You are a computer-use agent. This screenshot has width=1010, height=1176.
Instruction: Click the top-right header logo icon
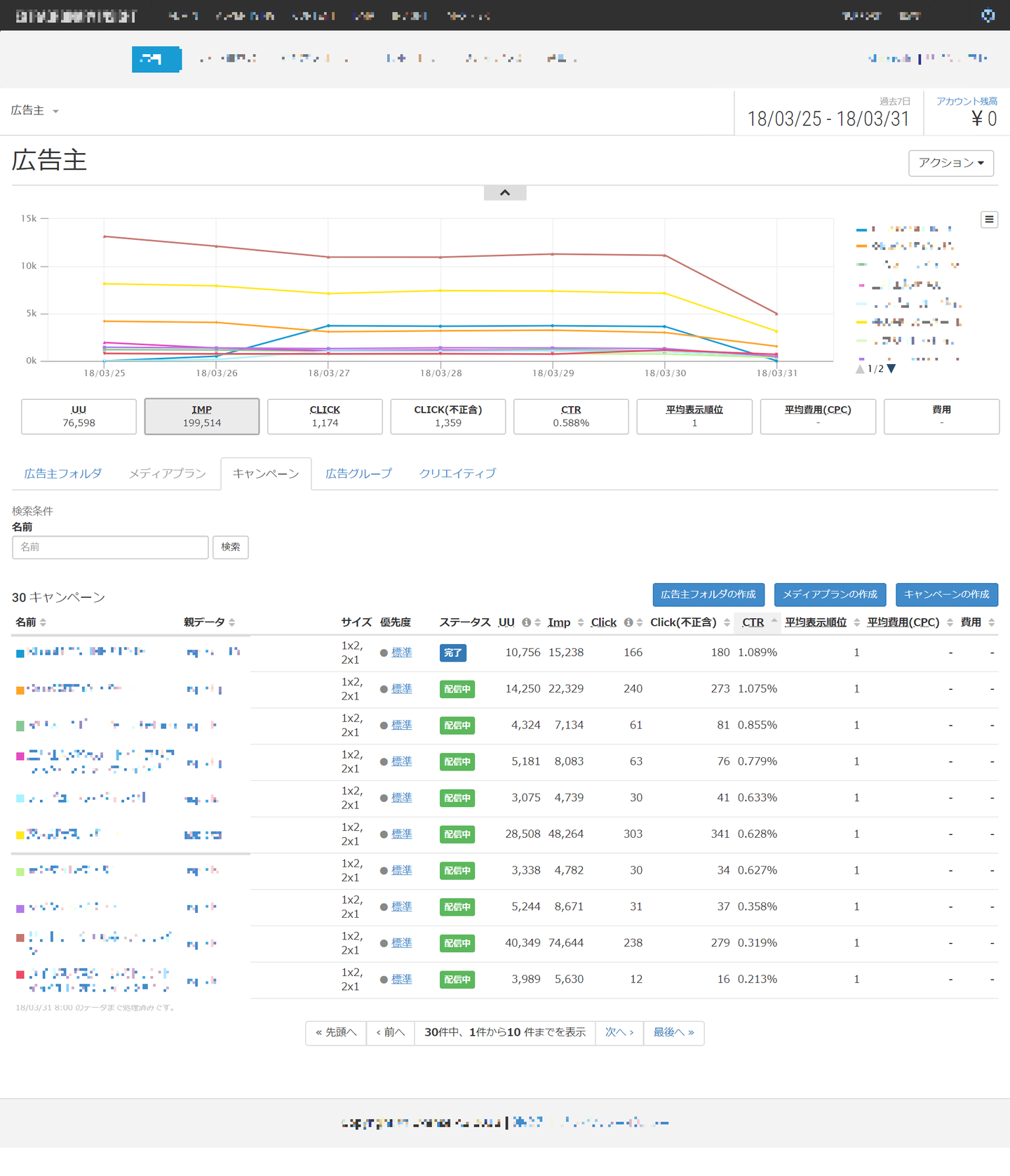[x=988, y=15]
